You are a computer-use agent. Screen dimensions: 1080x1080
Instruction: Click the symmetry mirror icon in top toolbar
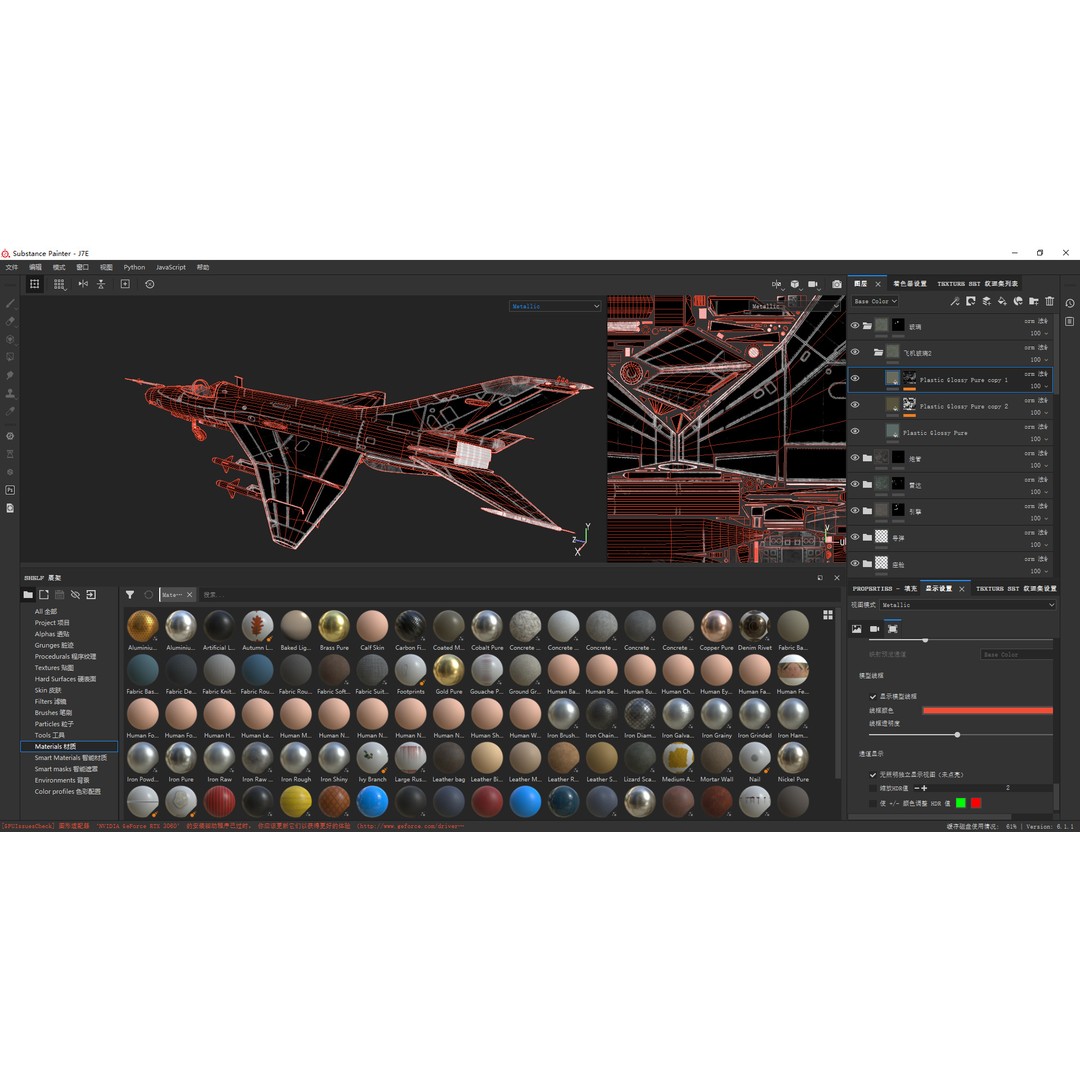[83, 284]
